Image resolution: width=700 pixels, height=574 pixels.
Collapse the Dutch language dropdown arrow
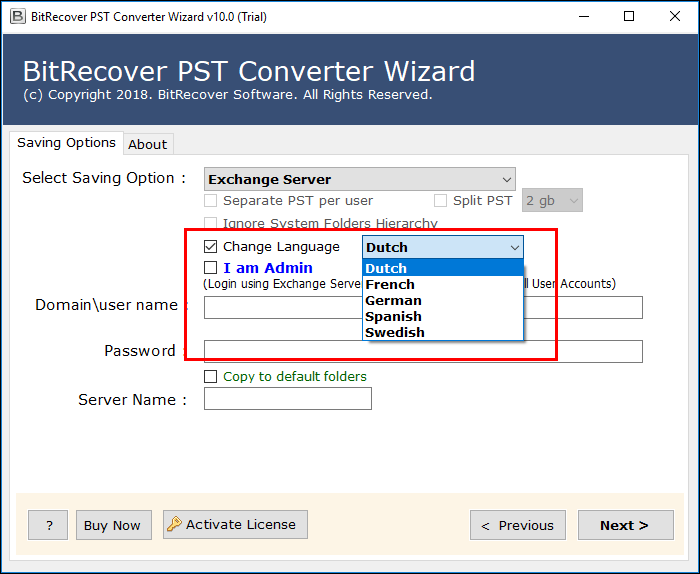514,247
